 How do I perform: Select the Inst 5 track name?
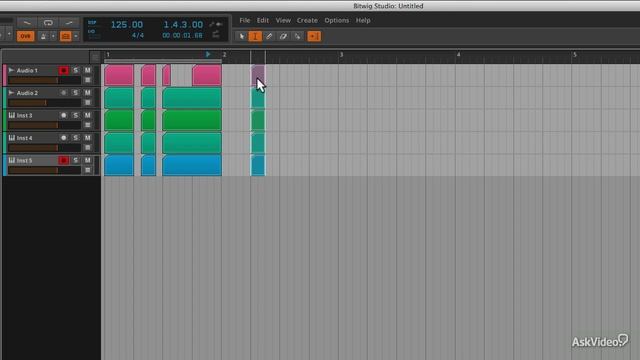tap(24, 160)
